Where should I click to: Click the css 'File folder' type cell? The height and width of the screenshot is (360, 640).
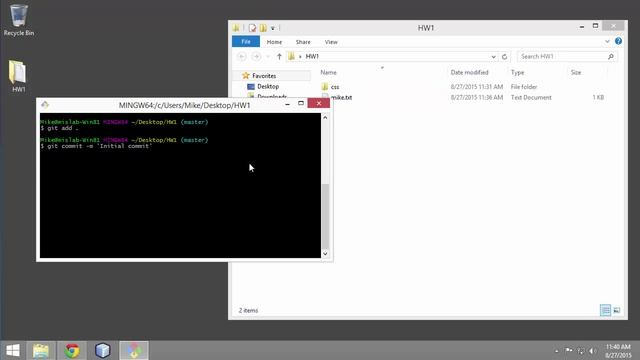pyautogui.click(x=524, y=87)
